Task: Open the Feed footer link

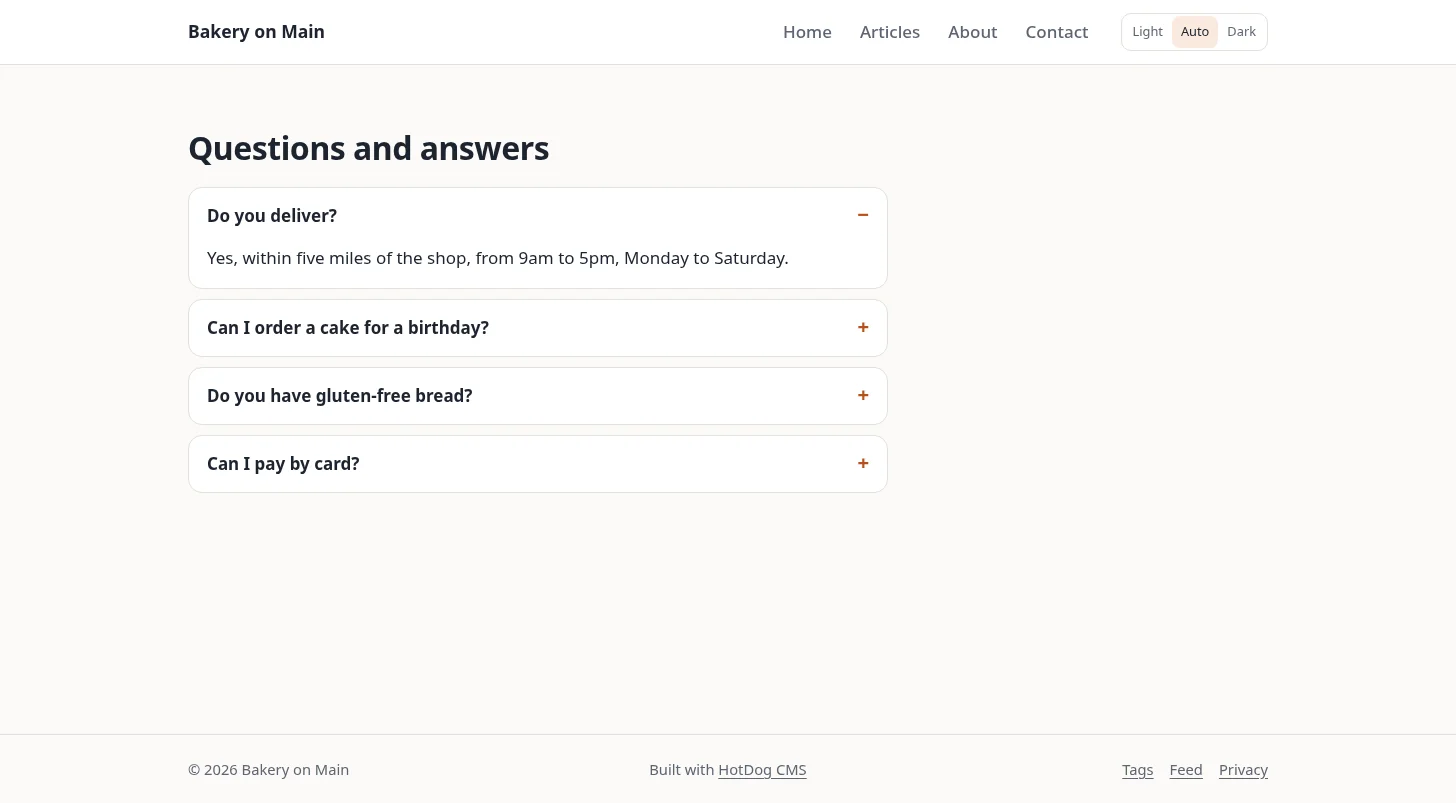Action: coord(1186,770)
